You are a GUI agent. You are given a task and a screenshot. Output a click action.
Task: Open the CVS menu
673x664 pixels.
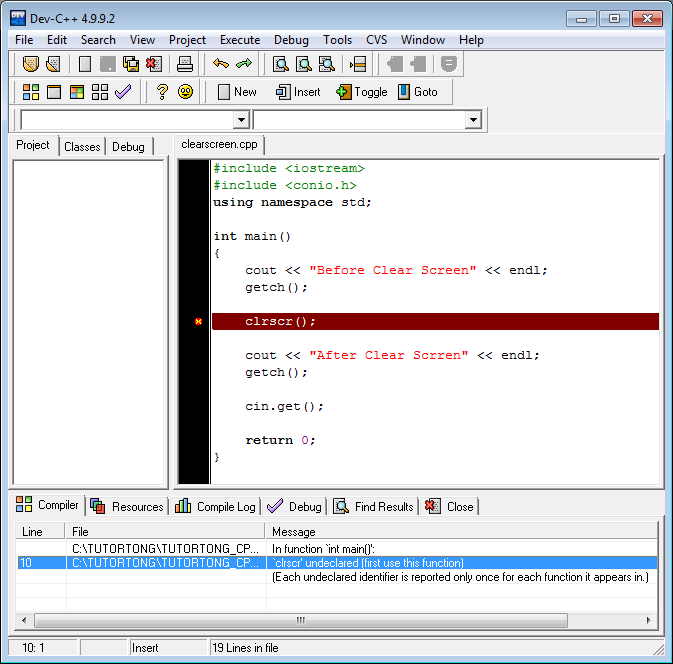(x=376, y=40)
